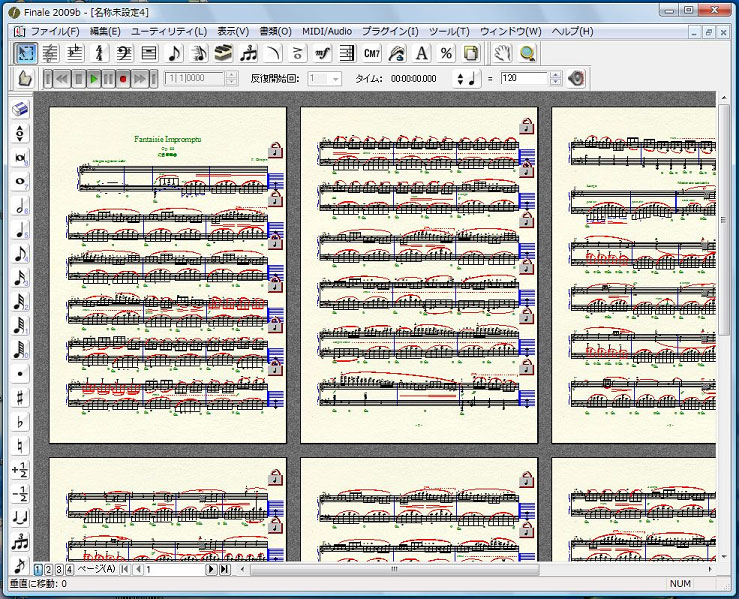Click the red record button

tap(123, 79)
